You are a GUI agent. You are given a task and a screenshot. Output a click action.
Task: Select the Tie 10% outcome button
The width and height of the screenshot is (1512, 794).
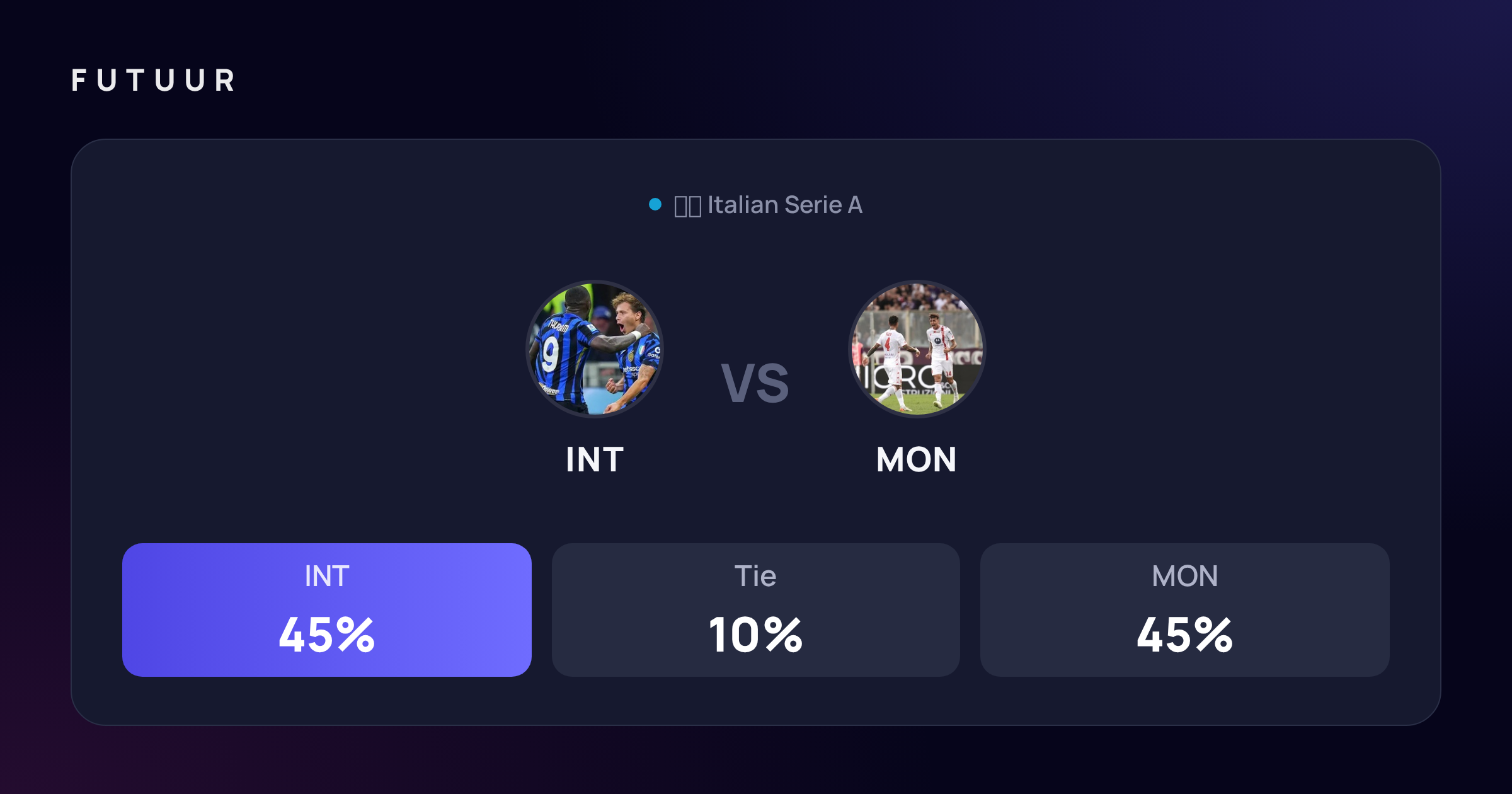click(756, 610)
